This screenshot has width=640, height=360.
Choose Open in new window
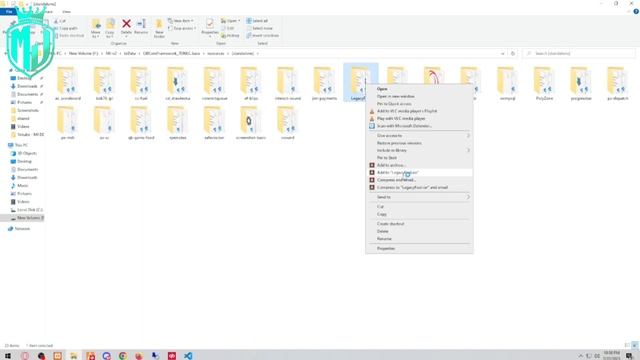pos(420,96)
